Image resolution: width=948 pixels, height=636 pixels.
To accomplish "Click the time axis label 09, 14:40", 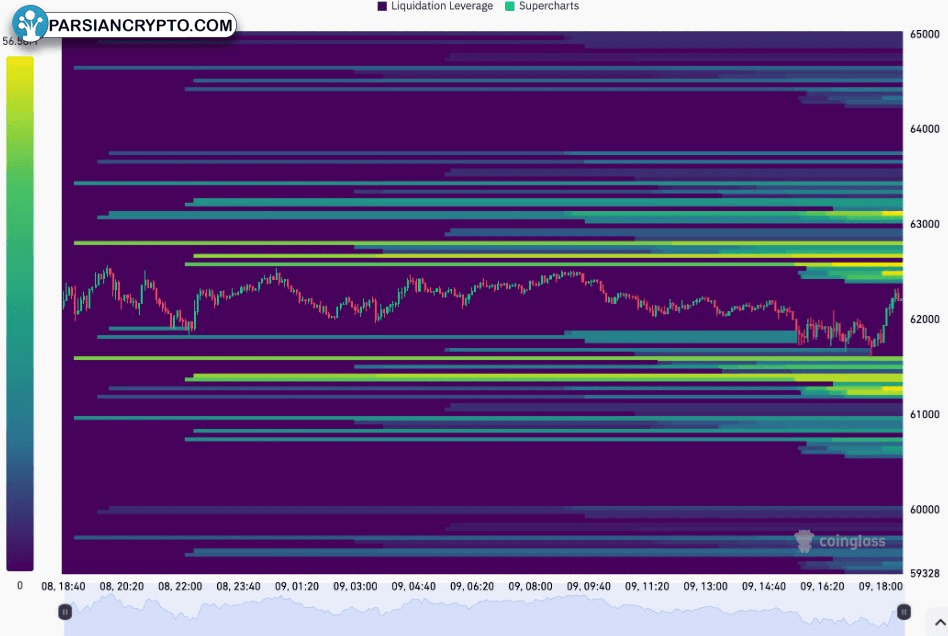I will tap(764, 586).
